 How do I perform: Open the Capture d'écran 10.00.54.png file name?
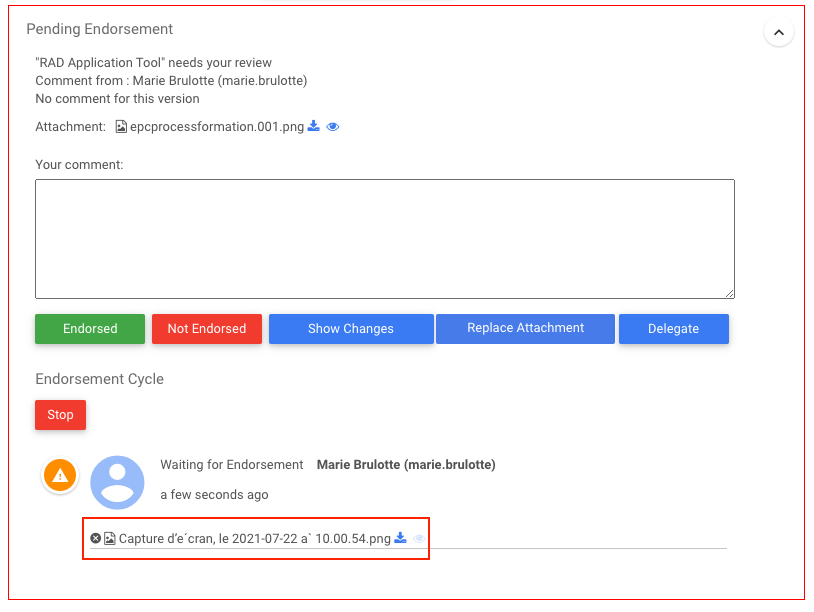click(x=254, y=538)
